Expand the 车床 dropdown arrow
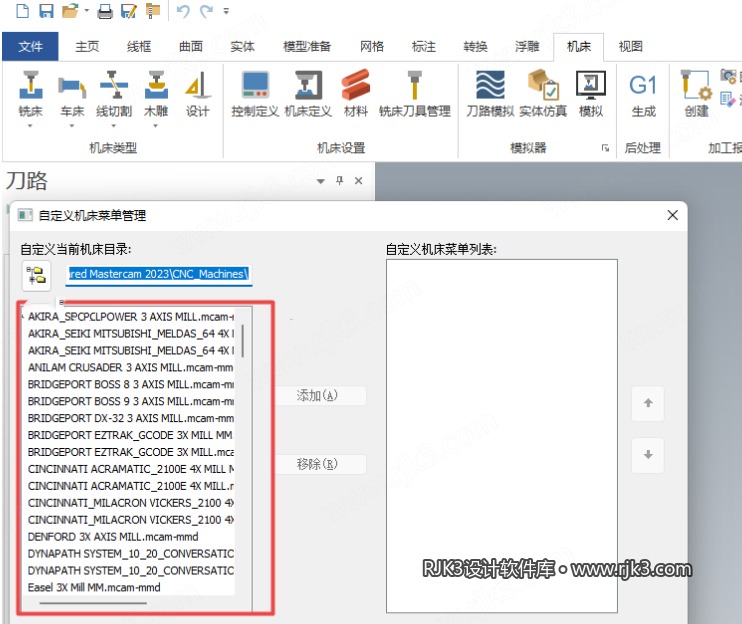This screenshot has height=624, width=742. click(72, 126)
